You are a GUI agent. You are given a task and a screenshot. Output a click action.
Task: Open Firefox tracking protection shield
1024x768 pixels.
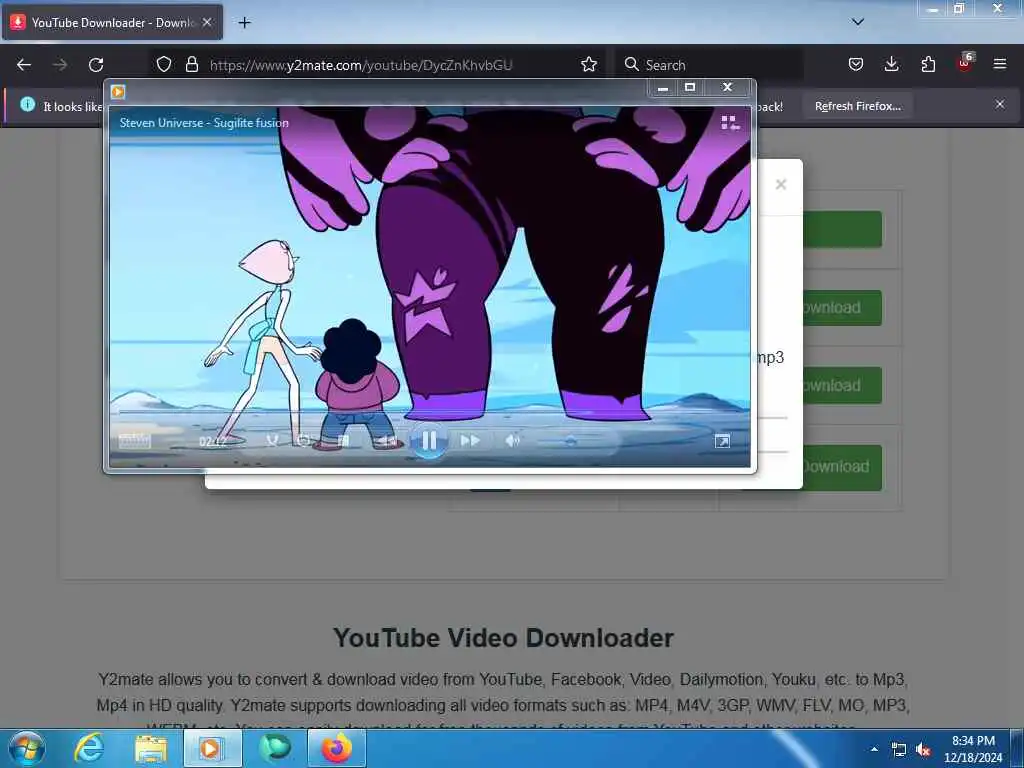point(164,64)
